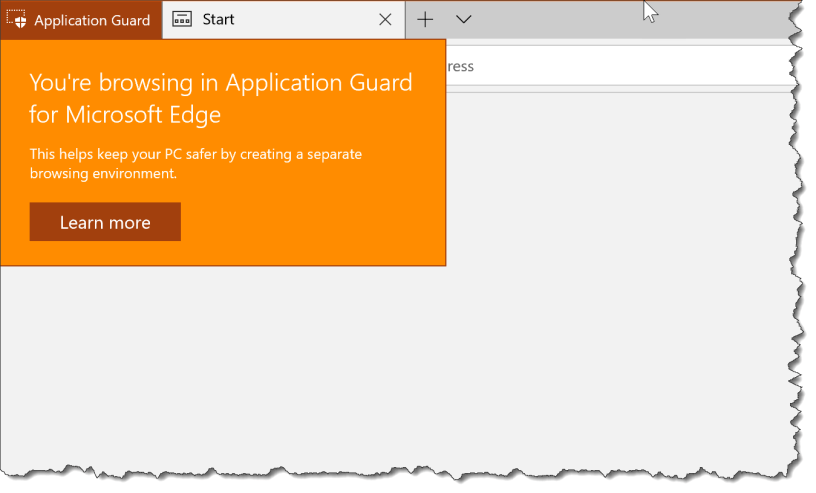Screen dimensions: 816x493
Task: Click the "You're browsing in Application Guard" heading
Action: 221,82
